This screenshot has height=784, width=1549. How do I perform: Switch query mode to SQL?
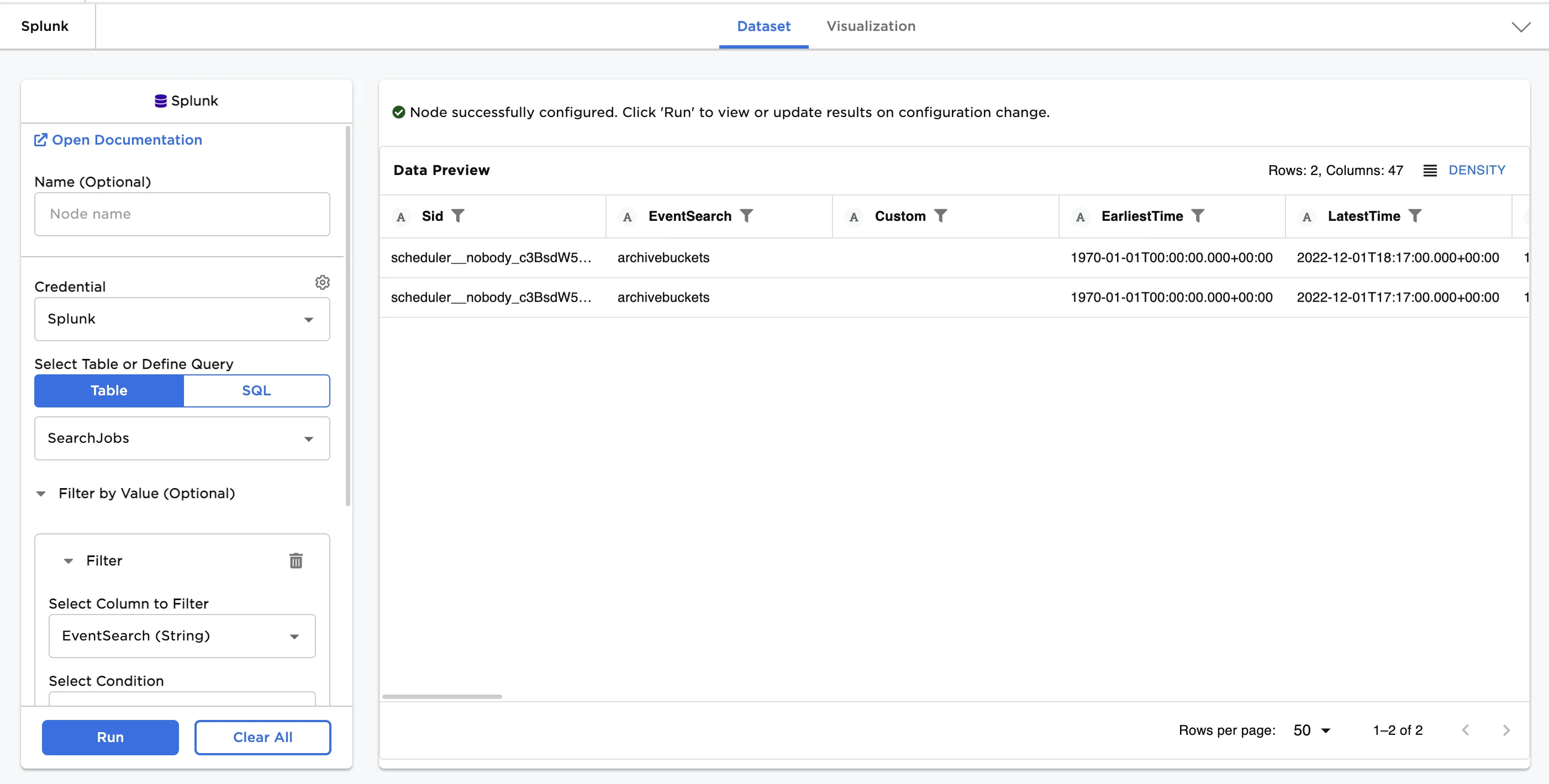256,390
